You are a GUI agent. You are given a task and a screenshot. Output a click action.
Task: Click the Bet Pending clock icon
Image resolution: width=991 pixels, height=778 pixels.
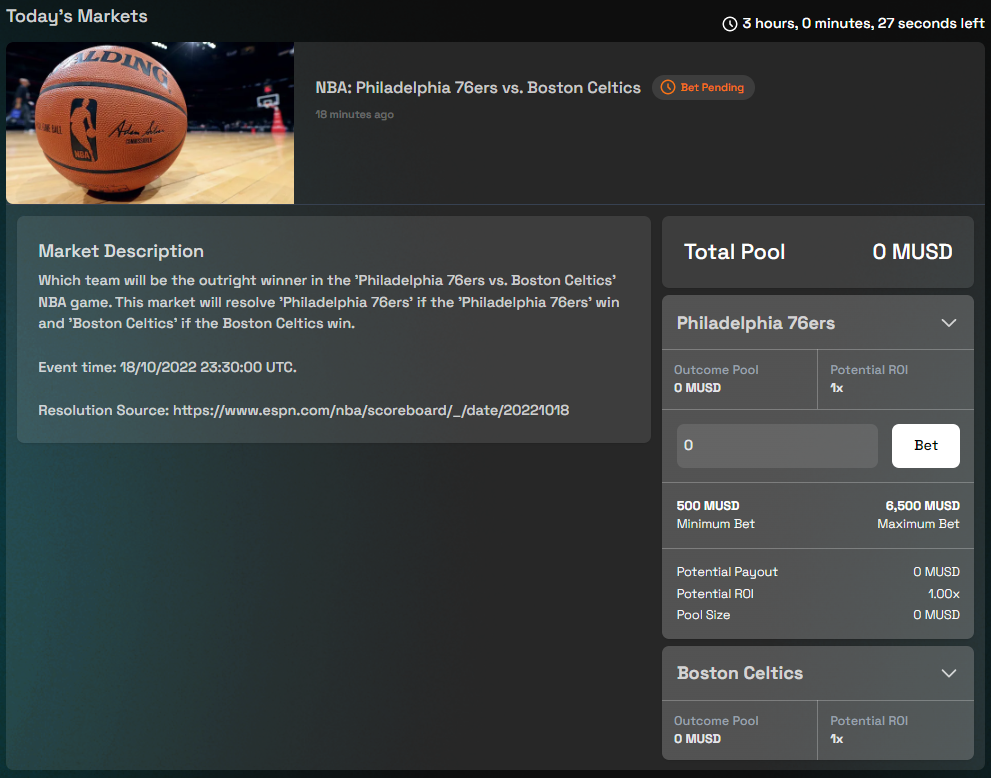(668, 87)
